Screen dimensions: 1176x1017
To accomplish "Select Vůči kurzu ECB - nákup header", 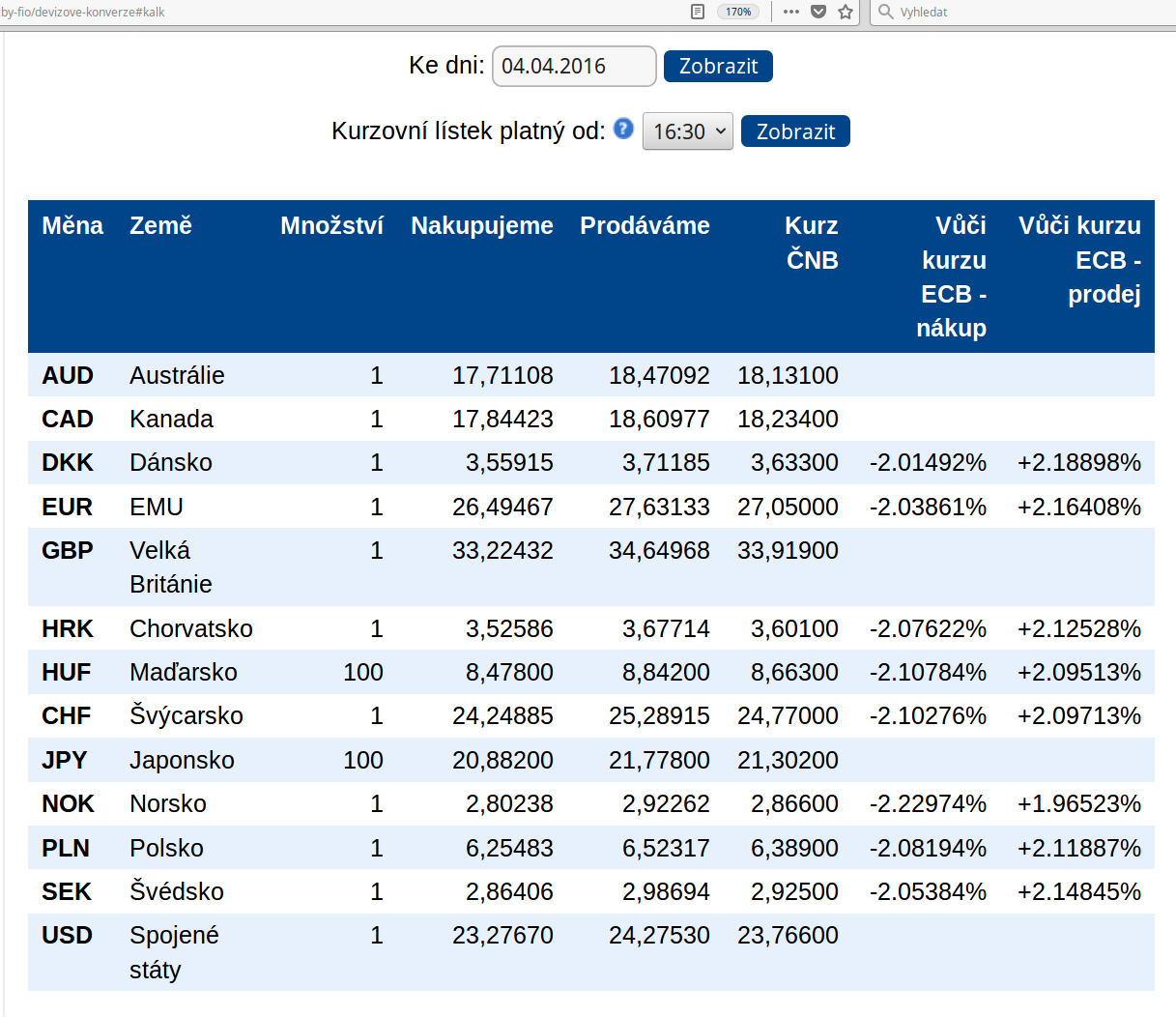I will click(951, 276).
